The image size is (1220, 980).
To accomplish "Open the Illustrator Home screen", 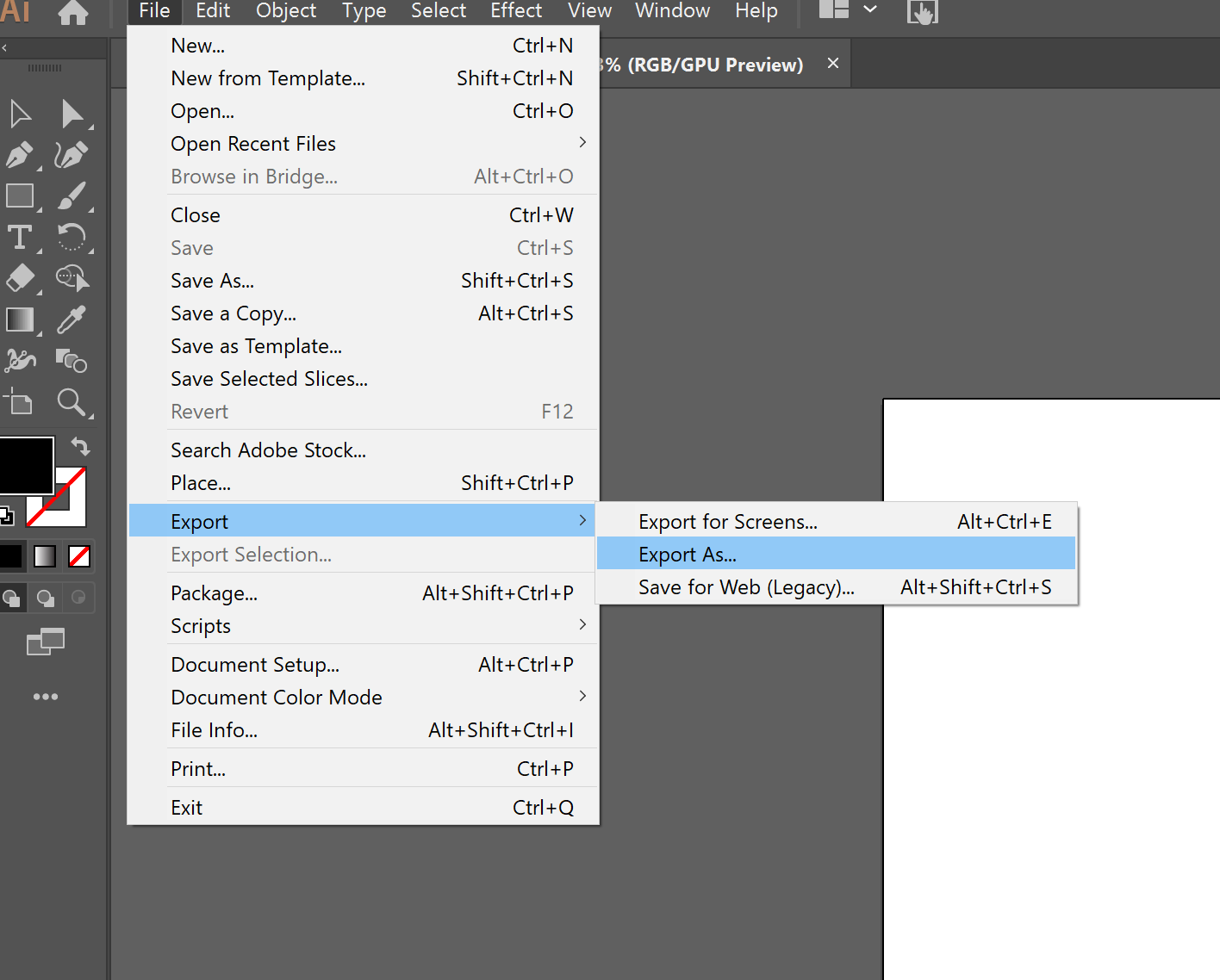I will 72,13.
